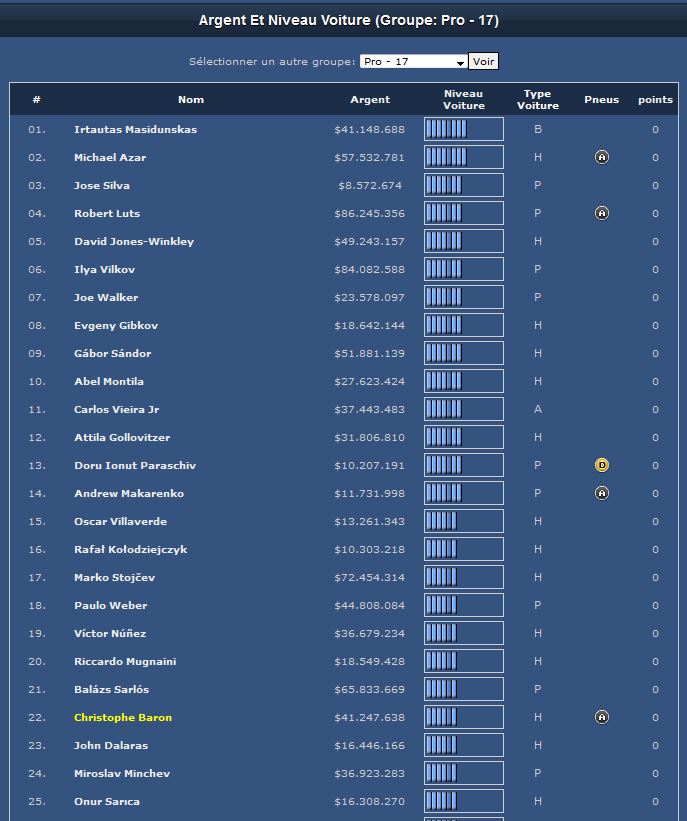This screenshot has width=687, height=821.
Task: Open David Jones-Winkley manager link
Action: (134, 241)
